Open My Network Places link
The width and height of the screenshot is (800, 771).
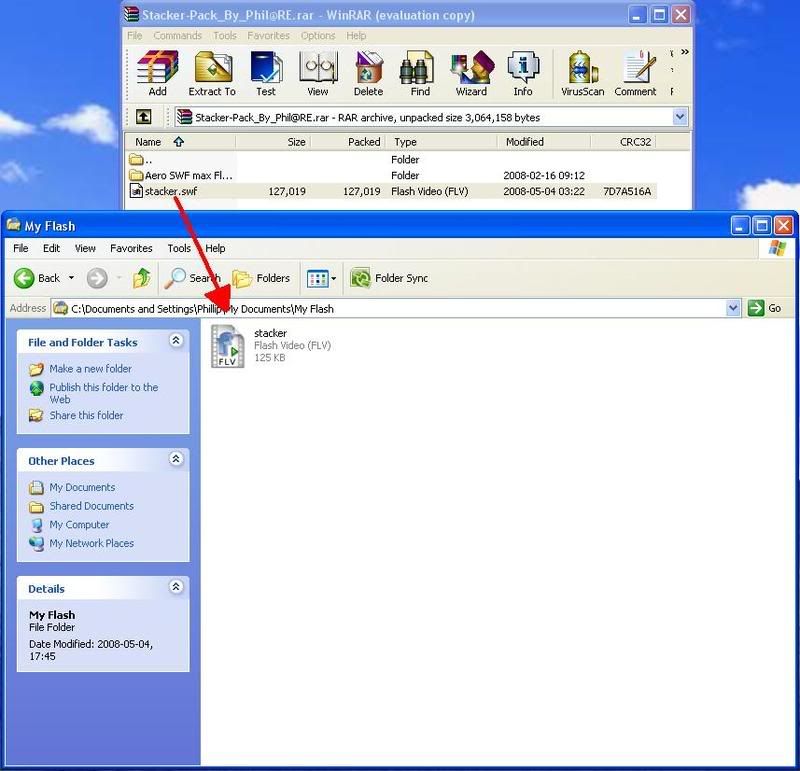click(91, 543)
